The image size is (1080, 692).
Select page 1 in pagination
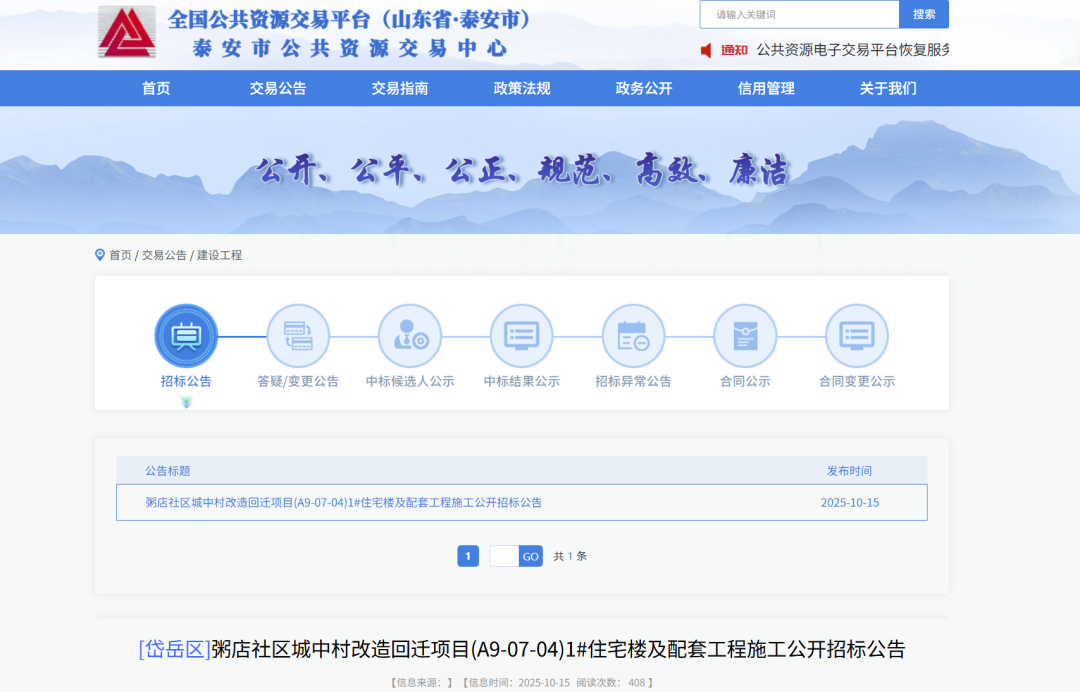[468, 556]
